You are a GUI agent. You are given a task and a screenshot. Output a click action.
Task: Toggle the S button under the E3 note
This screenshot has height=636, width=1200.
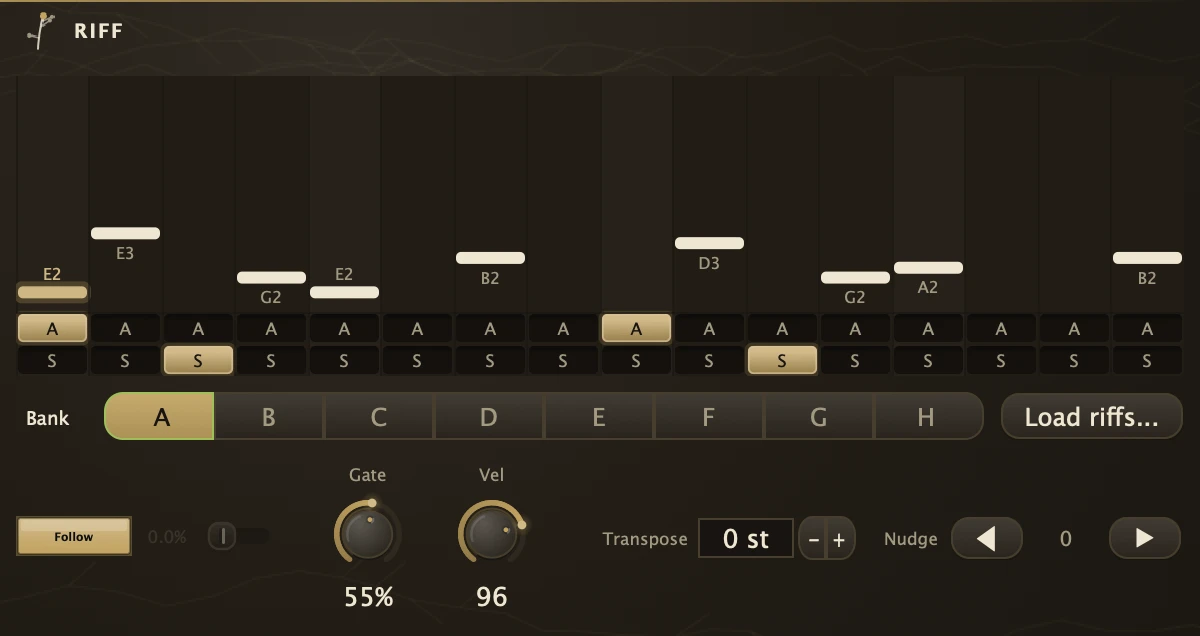tap(125, 361)
